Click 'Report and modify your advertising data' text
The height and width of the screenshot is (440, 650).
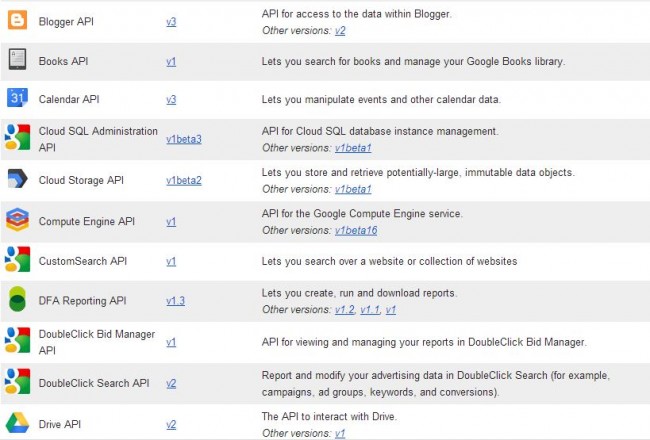[x=436, y=384]
